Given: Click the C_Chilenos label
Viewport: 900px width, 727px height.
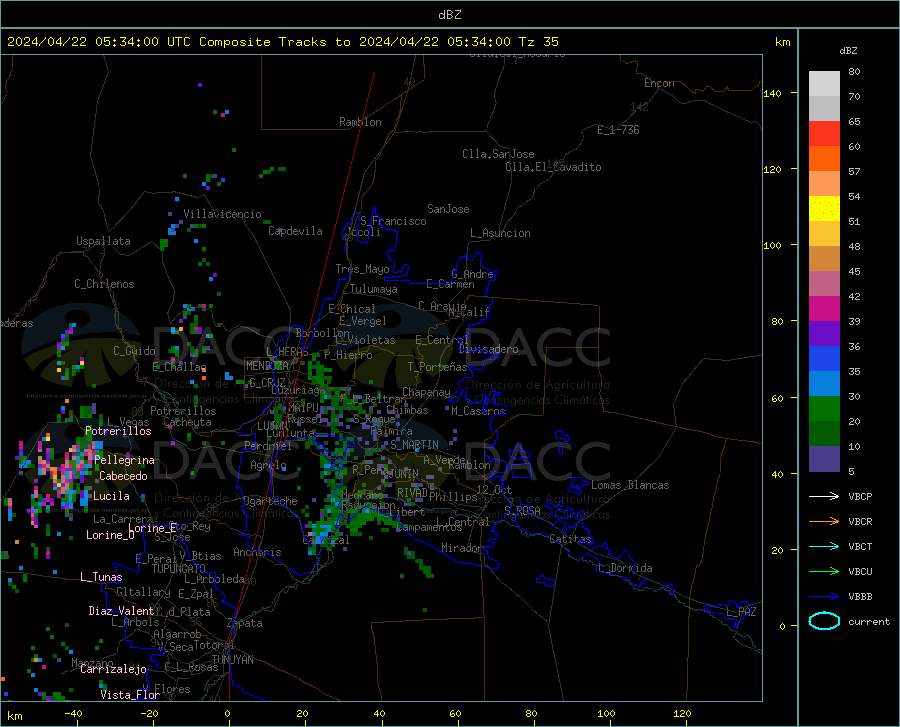Looking at the screenshot, I should 104,284.
